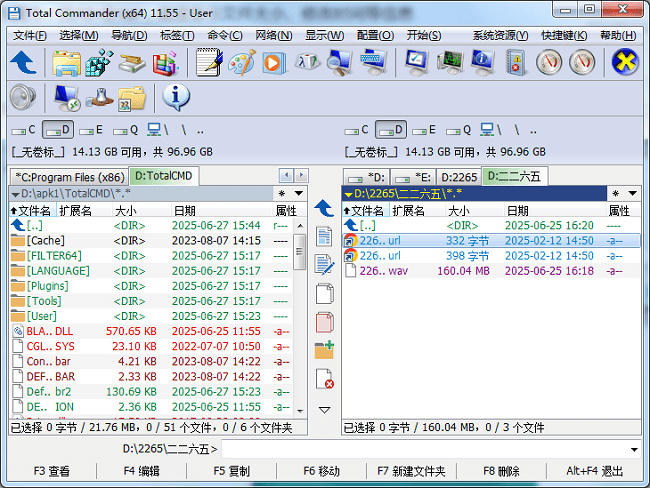650x488 pixels.
Task: Click the delete file icon in middle bar
Action: click(x=324, y=379)
